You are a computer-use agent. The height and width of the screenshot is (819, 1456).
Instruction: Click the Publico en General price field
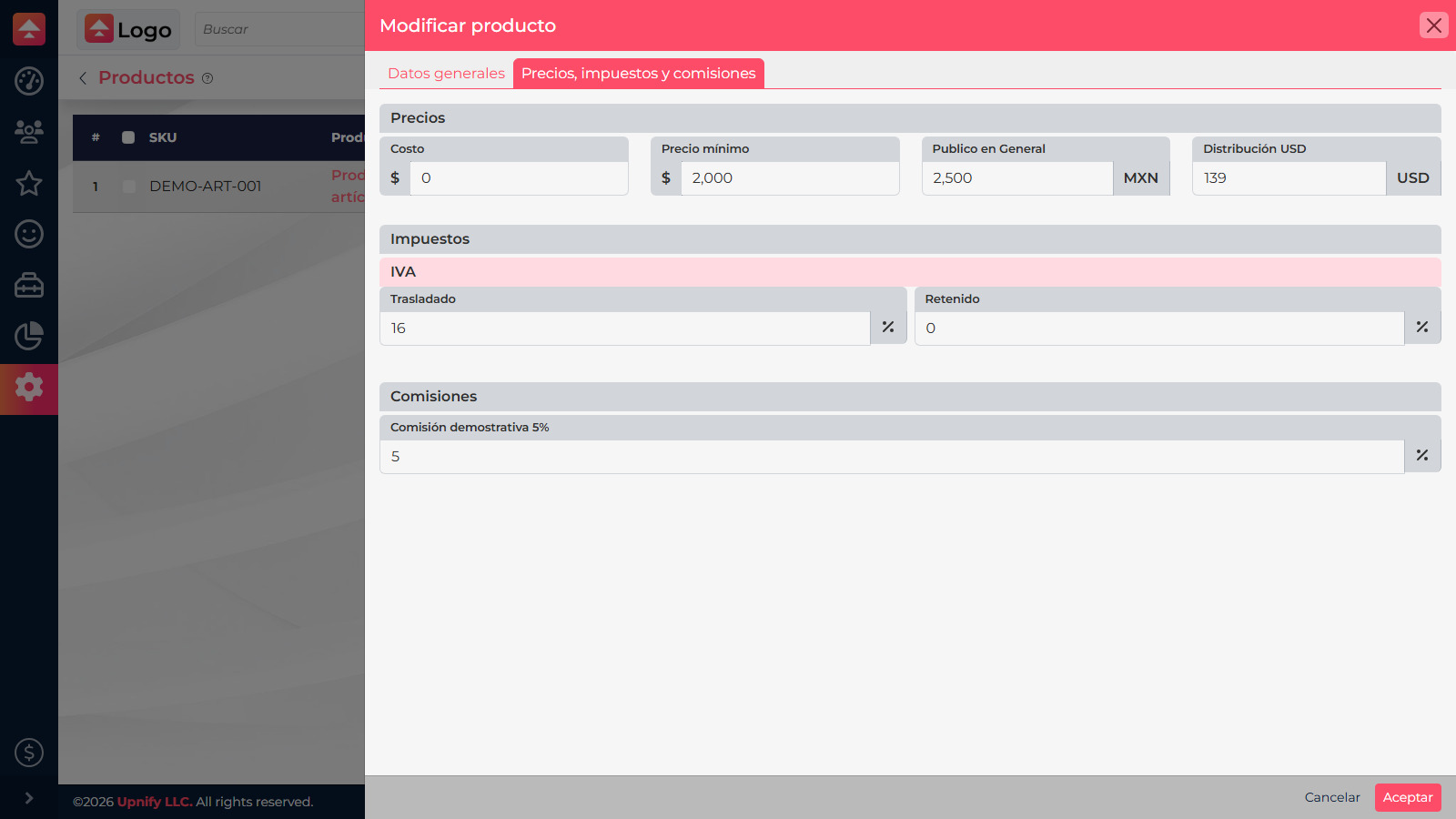point(1017,178)
